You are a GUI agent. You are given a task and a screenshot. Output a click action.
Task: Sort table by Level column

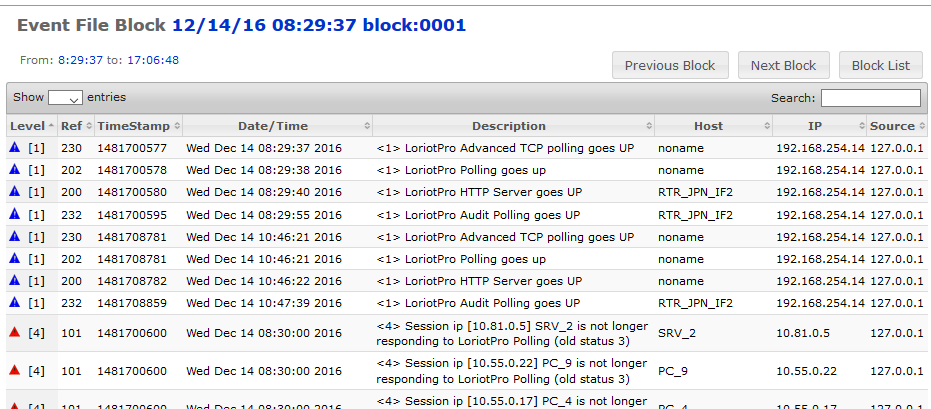(31, 126)
